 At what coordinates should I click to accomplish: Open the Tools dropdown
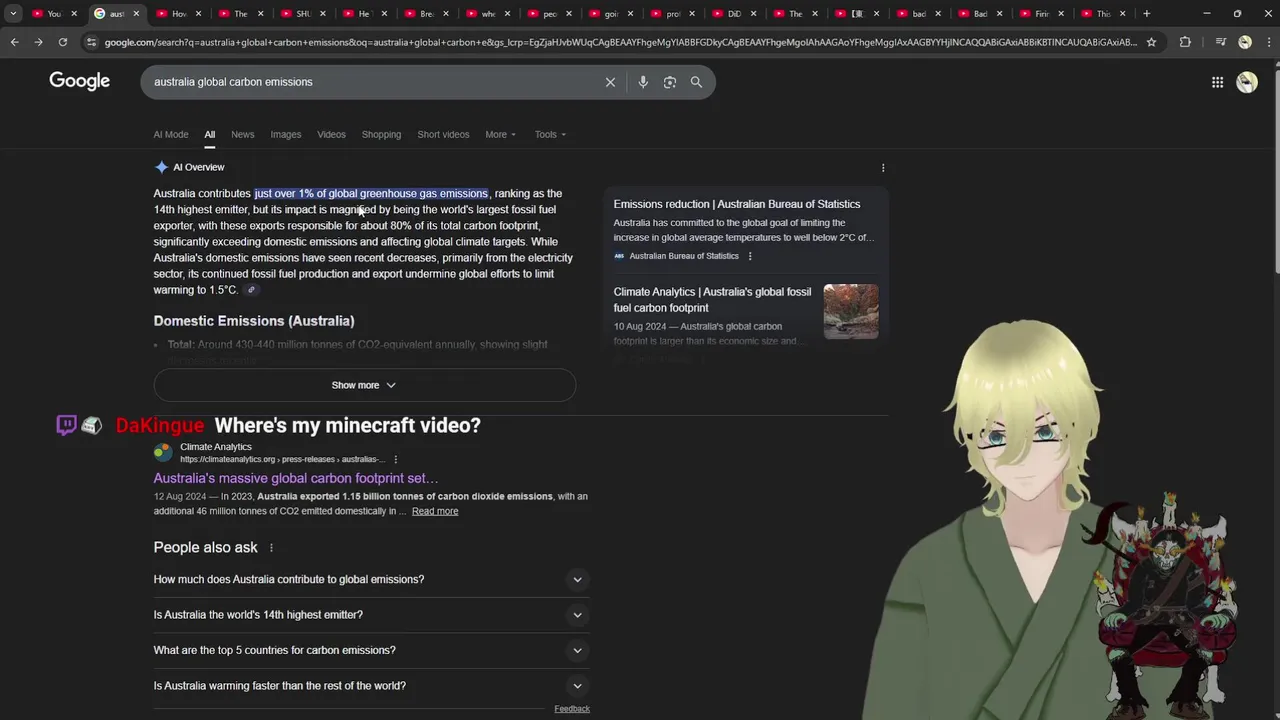click(550, 134)
